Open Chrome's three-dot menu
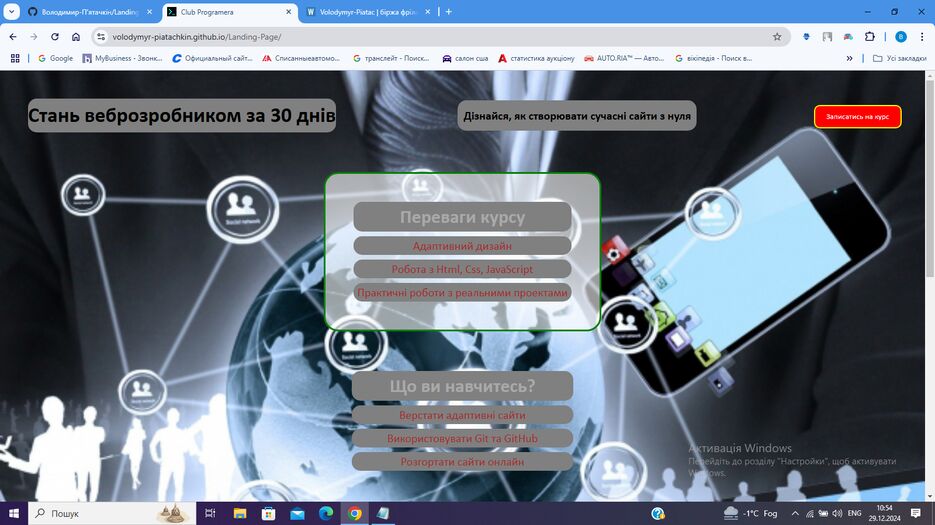This screenshot has width=935, height=525. pos(922,37)
